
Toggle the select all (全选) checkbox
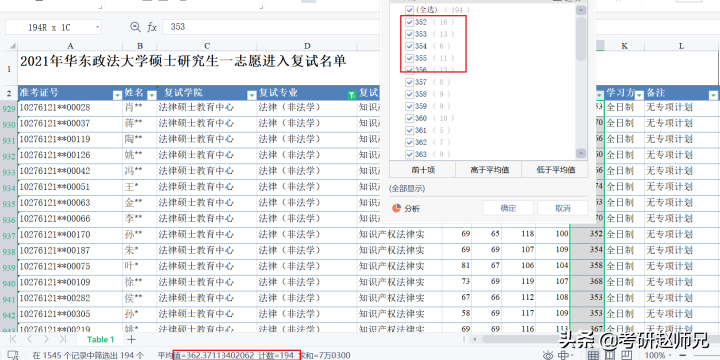(x=410, y=10)
